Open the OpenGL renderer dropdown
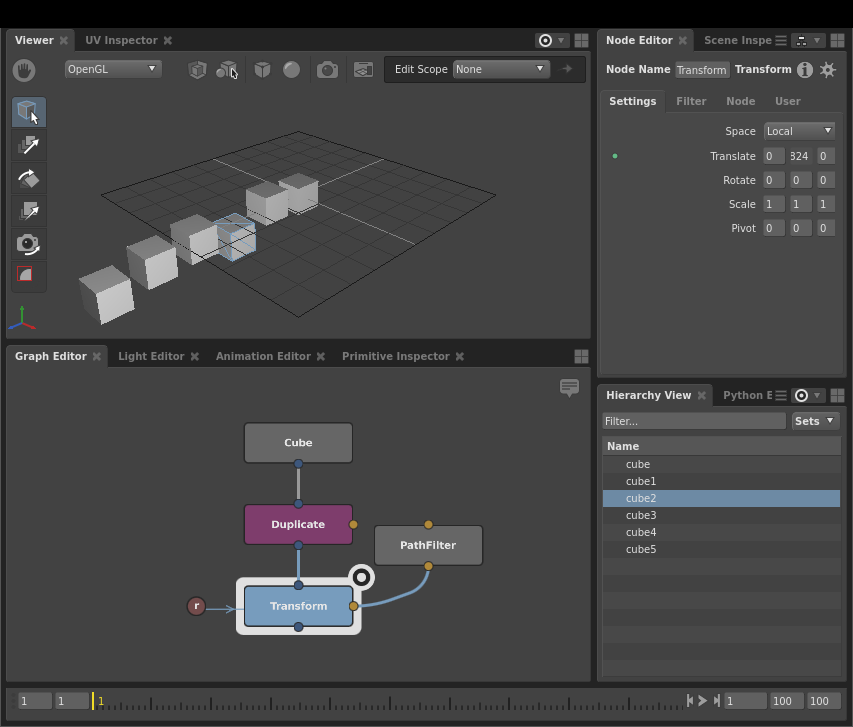853x727 pixels. pyautogui.click(x=112, y=69)
